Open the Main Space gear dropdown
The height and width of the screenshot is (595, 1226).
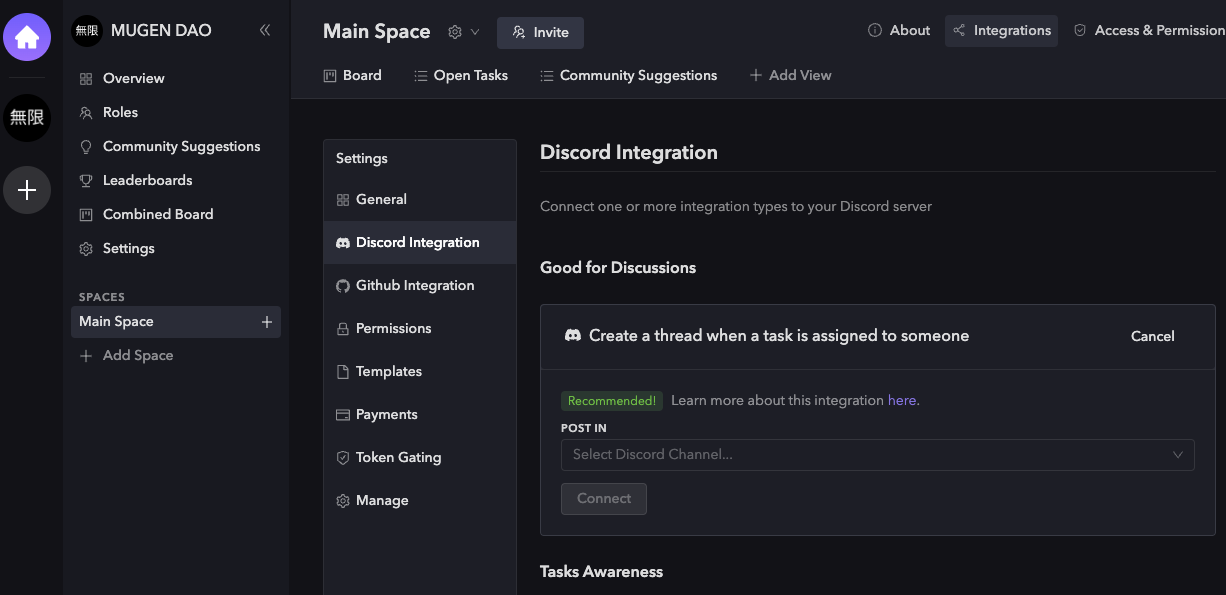pos(463,32)
